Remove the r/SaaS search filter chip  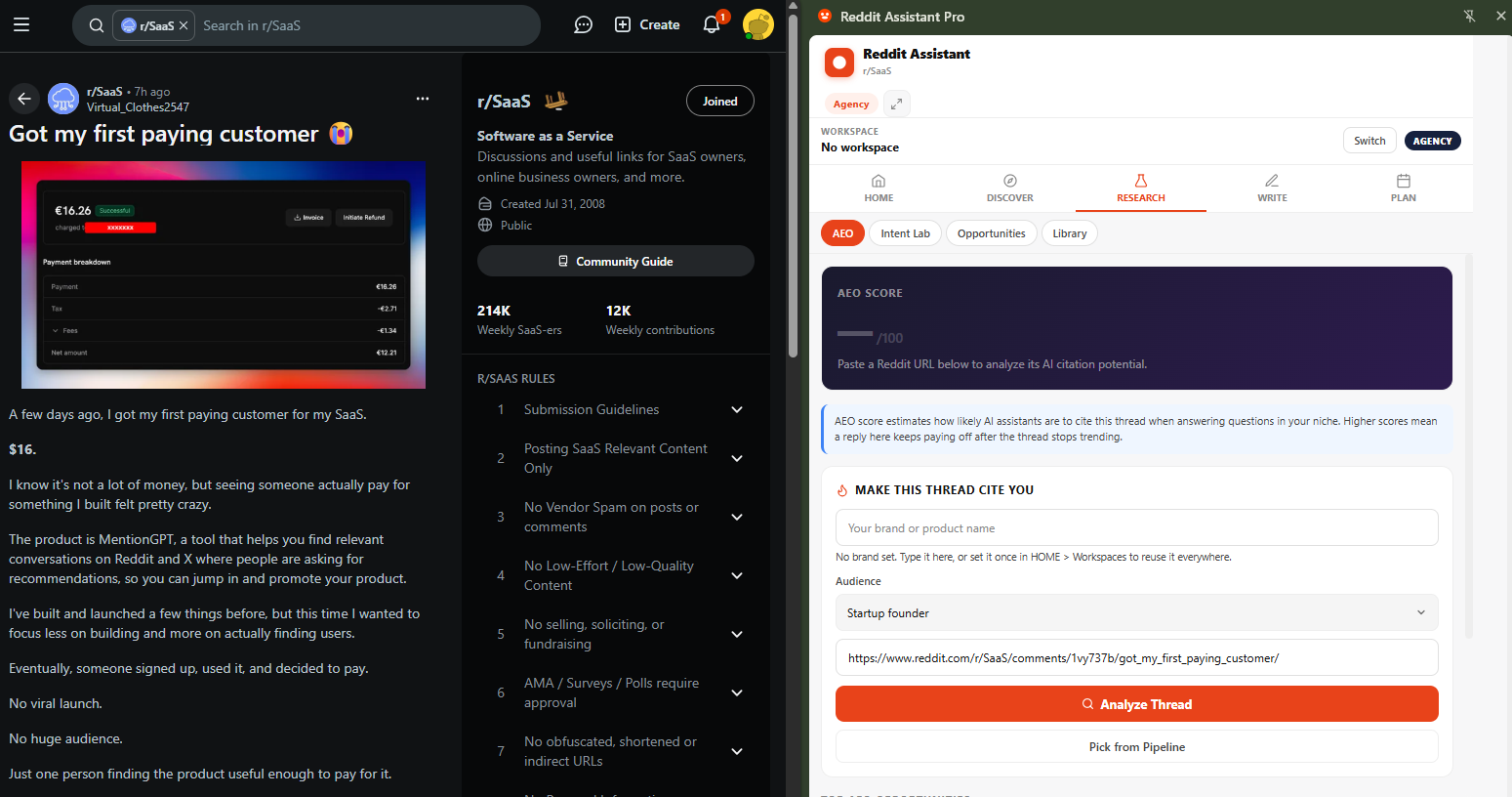[184, 25]
